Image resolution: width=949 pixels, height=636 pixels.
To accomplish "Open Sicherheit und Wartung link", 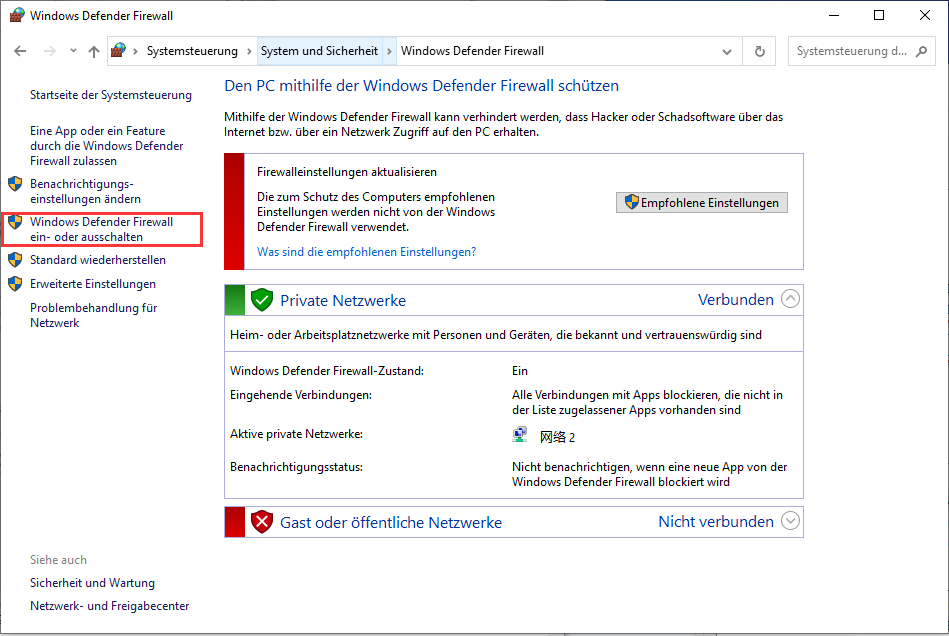I will 93,583.
